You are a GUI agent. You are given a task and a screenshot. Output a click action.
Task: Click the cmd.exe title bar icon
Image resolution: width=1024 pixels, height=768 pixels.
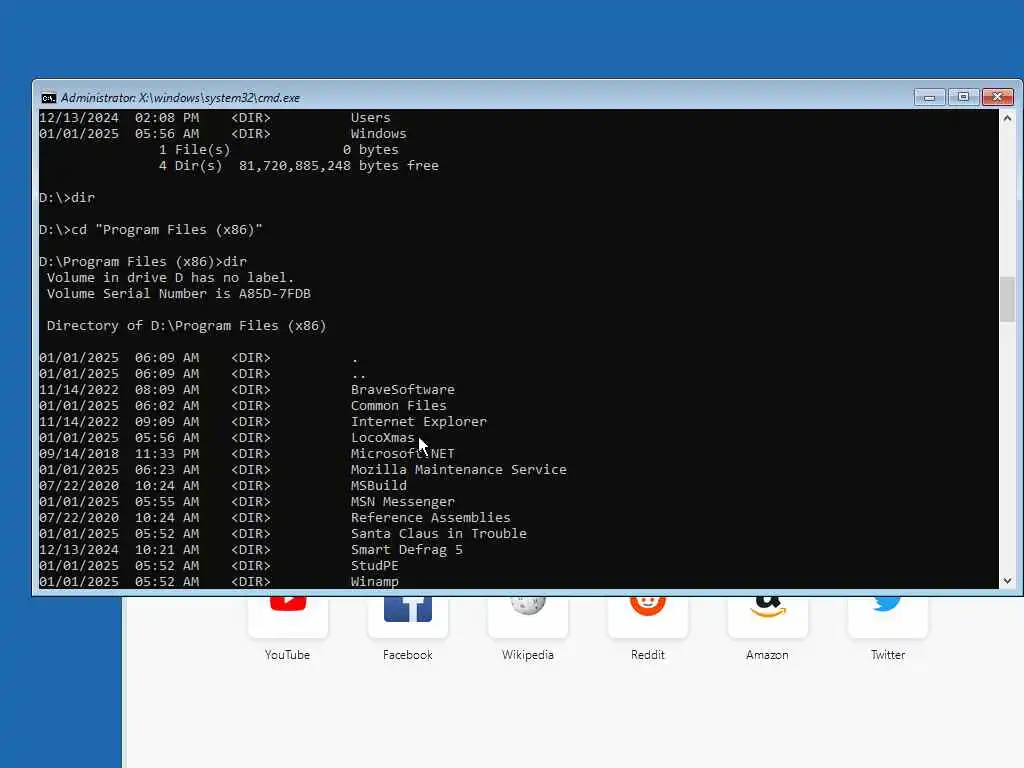[x=48, y=98]
